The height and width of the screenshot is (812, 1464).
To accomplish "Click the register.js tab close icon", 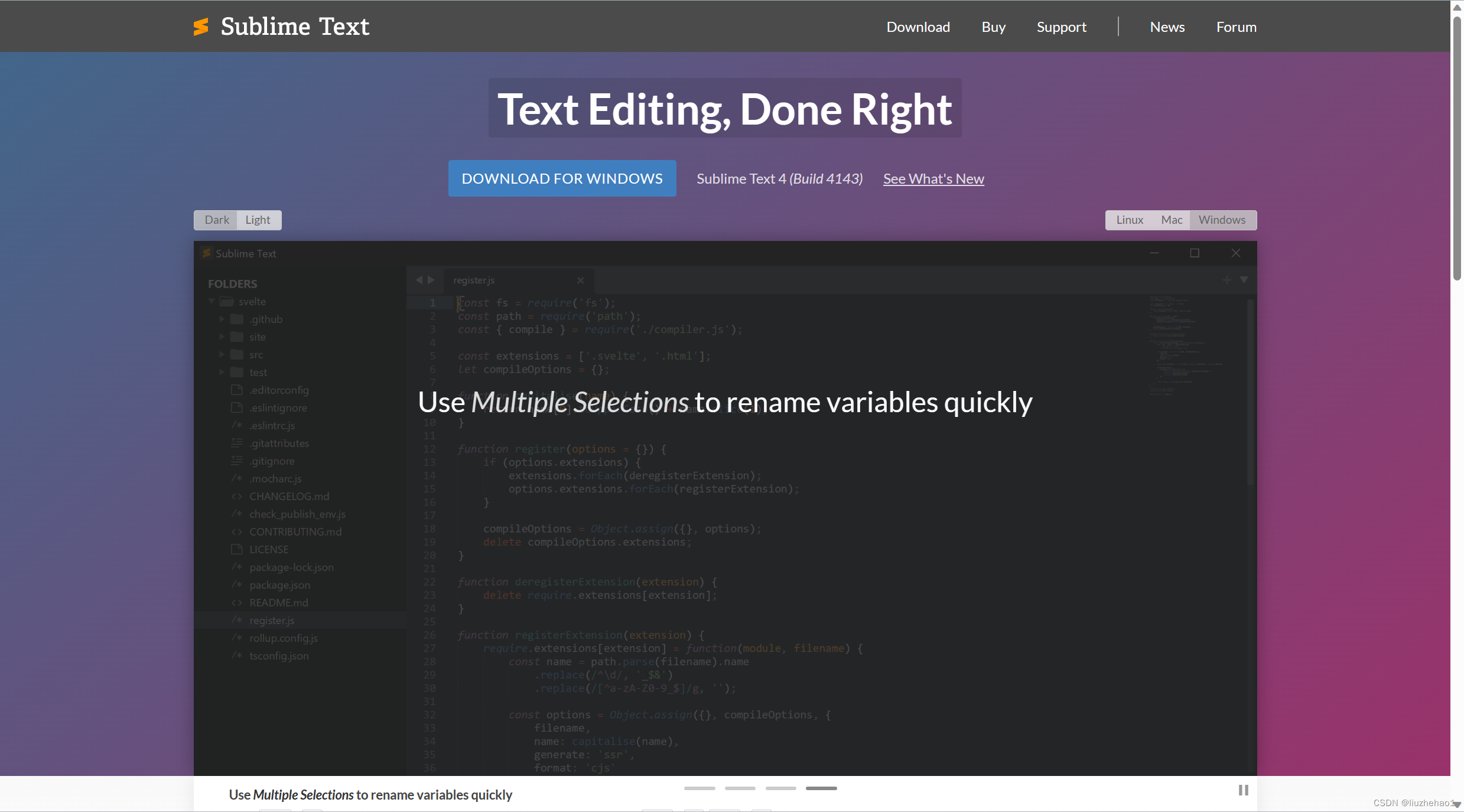I will click(581, 281).
